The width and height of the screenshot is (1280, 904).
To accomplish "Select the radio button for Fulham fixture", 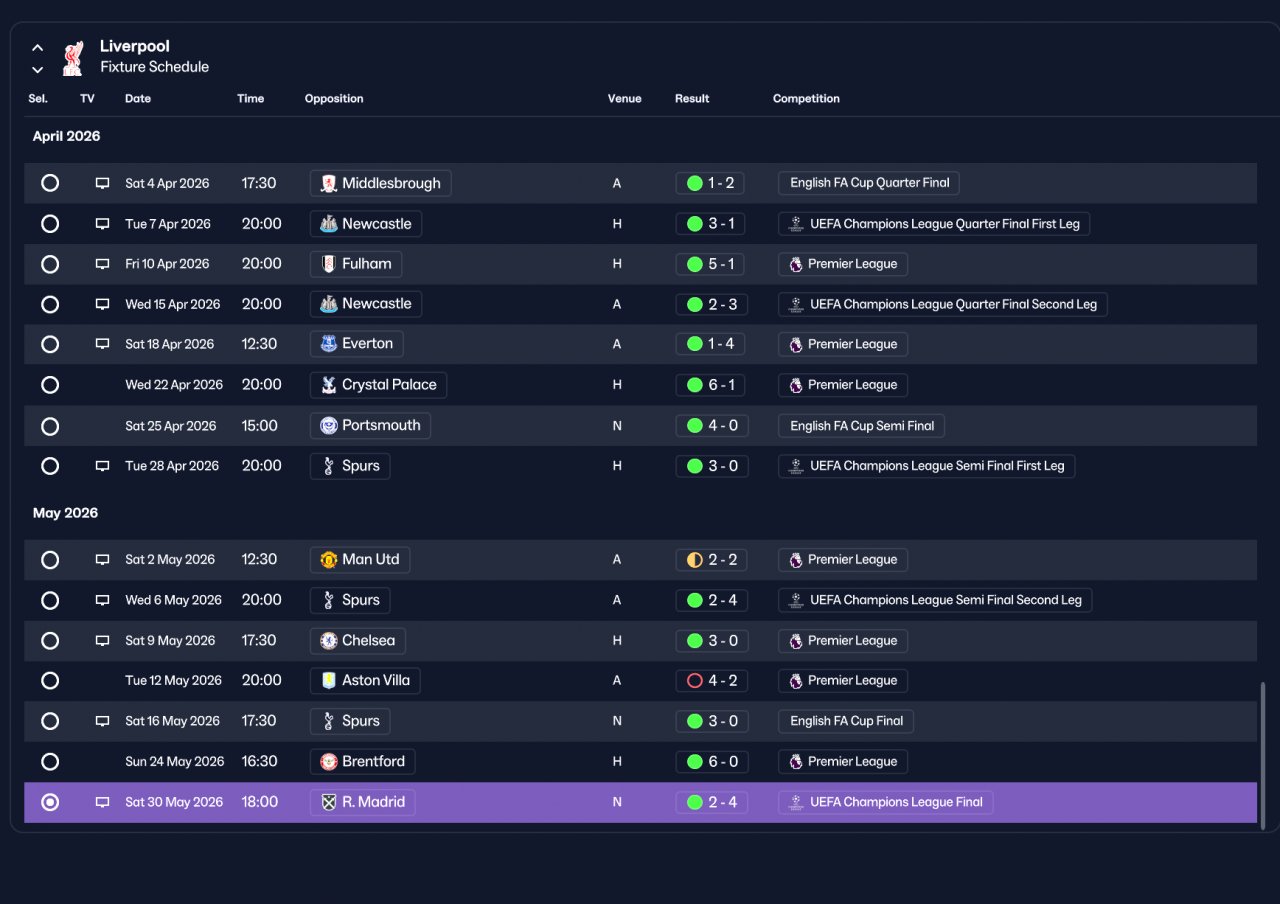I will pyautogui.click(x=50, y=264).
